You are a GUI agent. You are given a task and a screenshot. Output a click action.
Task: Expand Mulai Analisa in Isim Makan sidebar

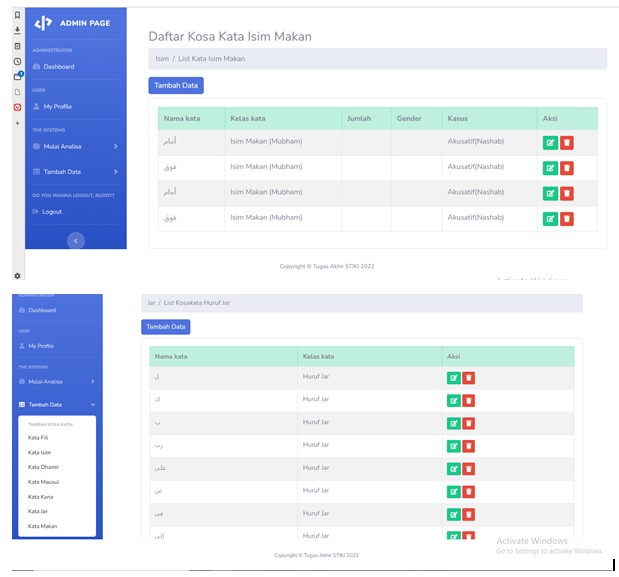(75, 146)
